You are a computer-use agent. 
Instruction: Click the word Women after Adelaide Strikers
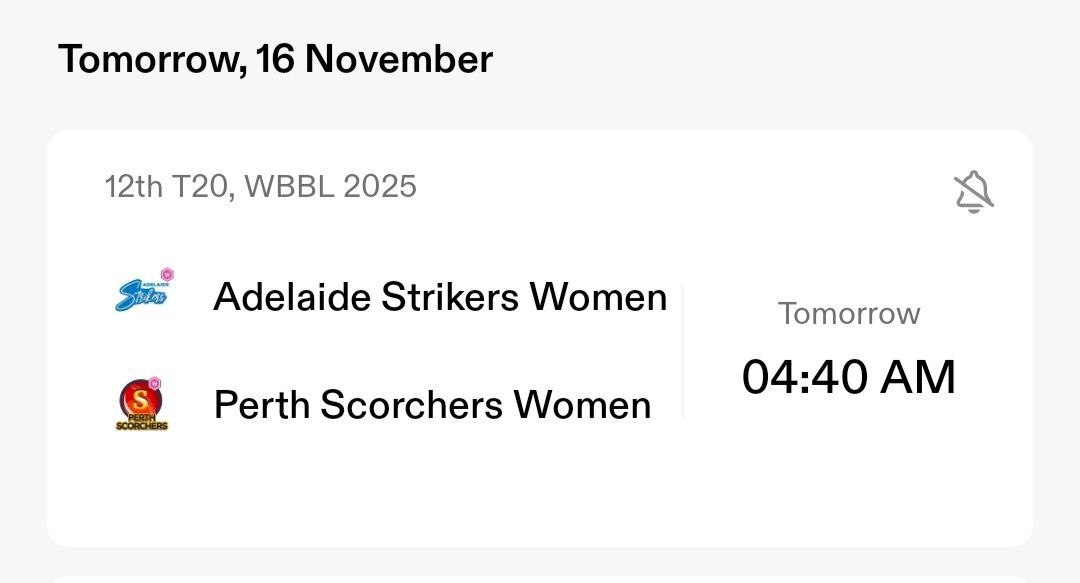598,297
